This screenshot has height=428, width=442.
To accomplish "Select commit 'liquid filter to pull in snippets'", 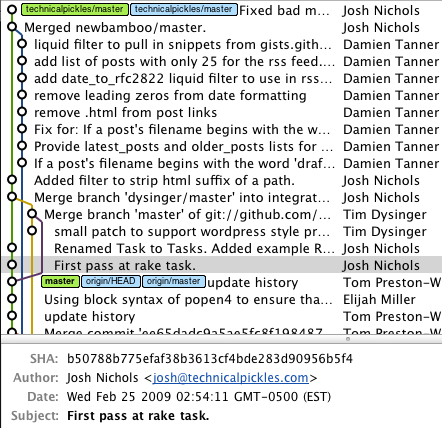I will pos(221,44).
